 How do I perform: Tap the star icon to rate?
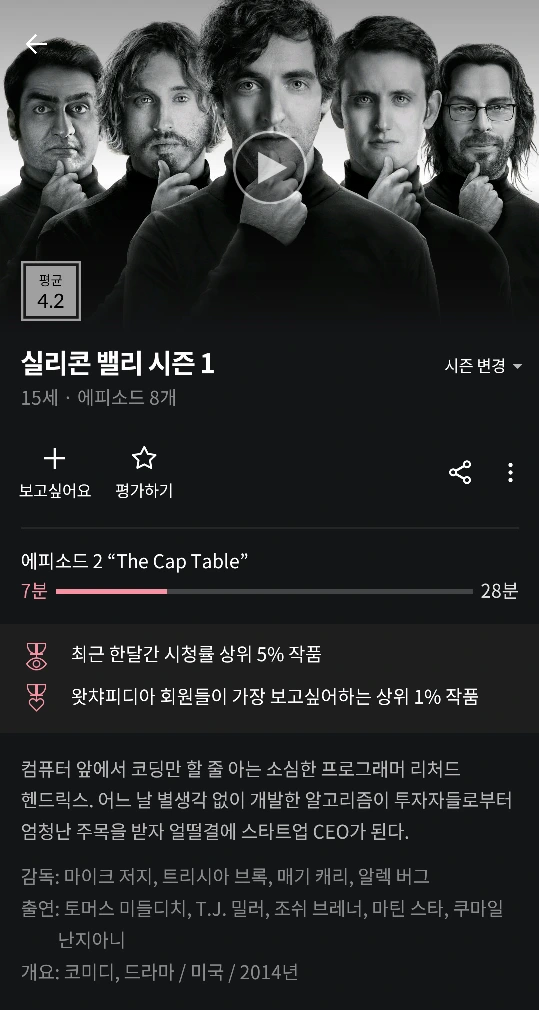point(144,458)
